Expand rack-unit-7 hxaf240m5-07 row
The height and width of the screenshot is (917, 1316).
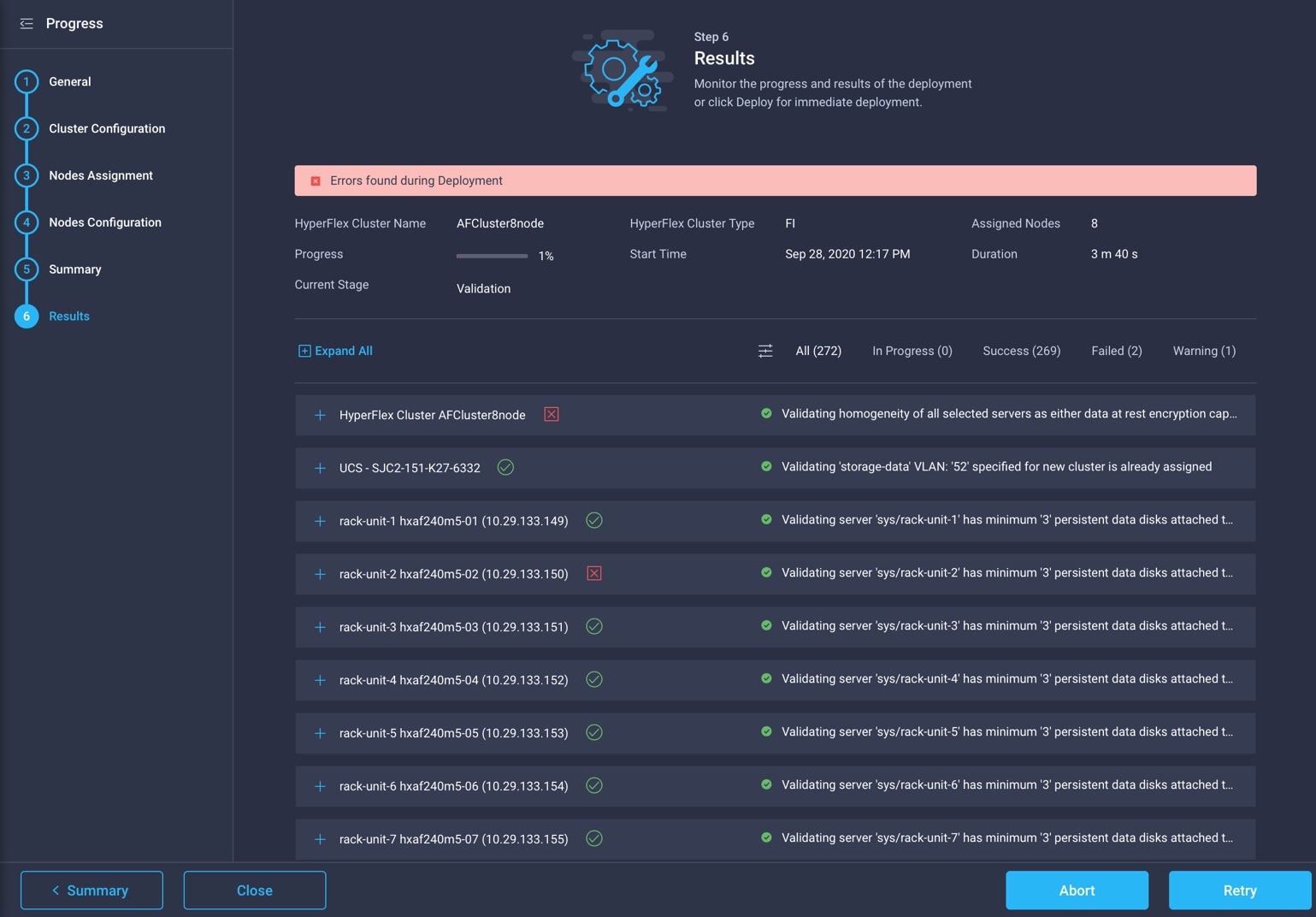pos(320,839)
